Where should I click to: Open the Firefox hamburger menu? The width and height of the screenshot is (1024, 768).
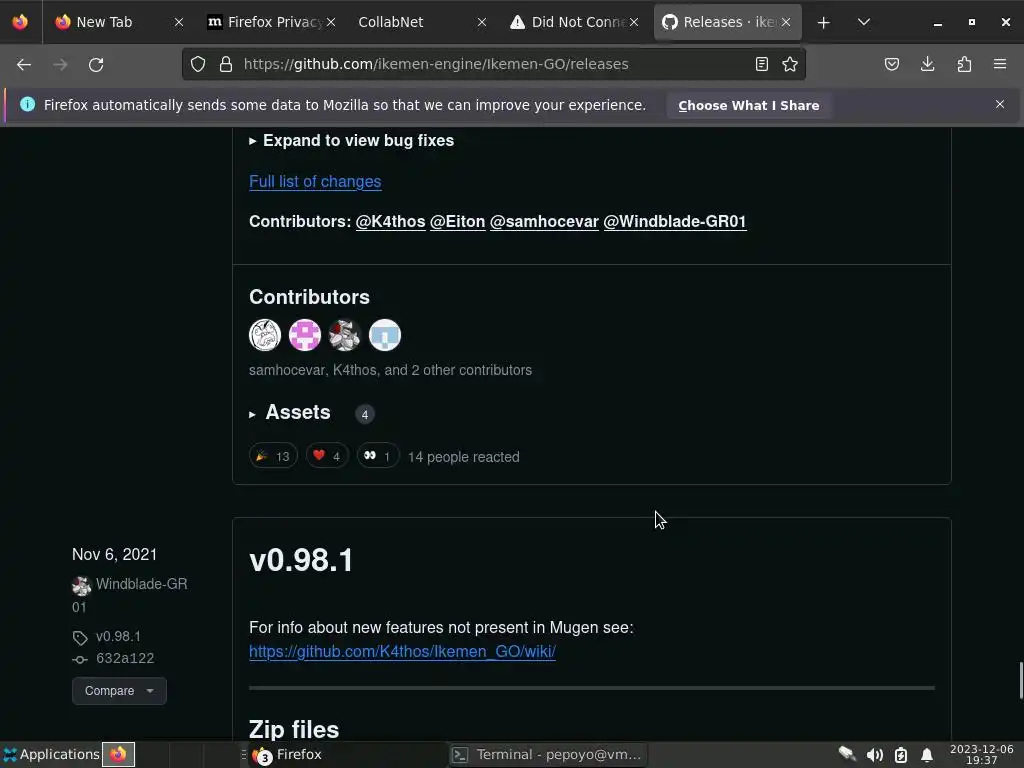pyautogui.click(x=1000, y=64)
